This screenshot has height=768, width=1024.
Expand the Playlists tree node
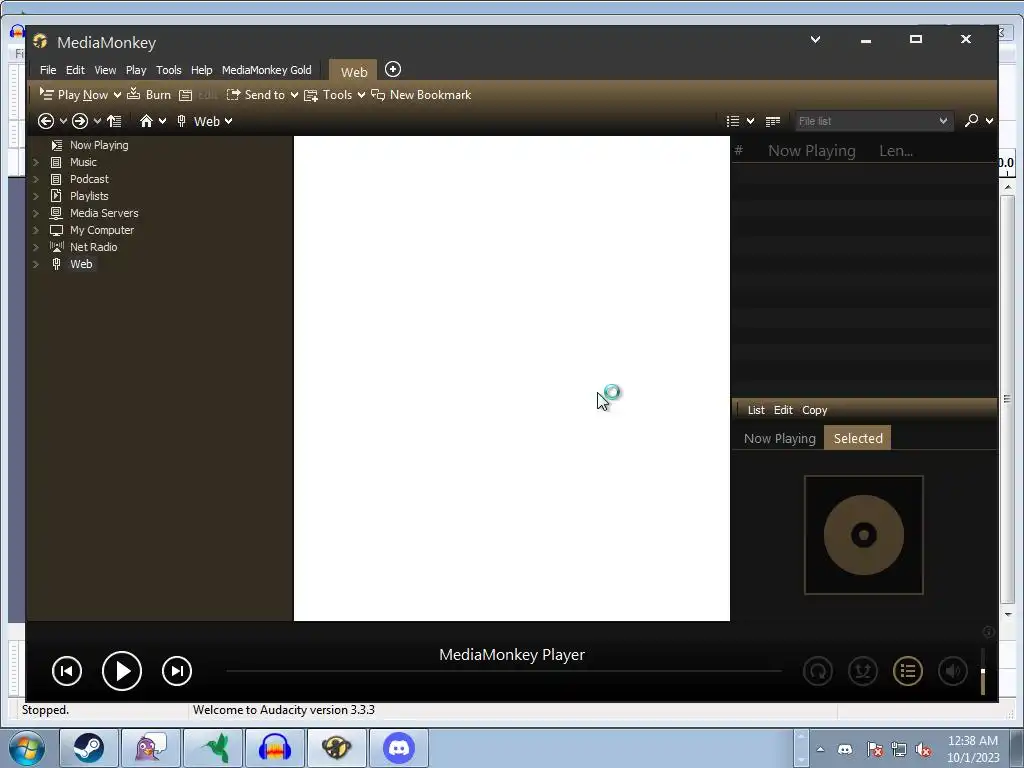36,196
